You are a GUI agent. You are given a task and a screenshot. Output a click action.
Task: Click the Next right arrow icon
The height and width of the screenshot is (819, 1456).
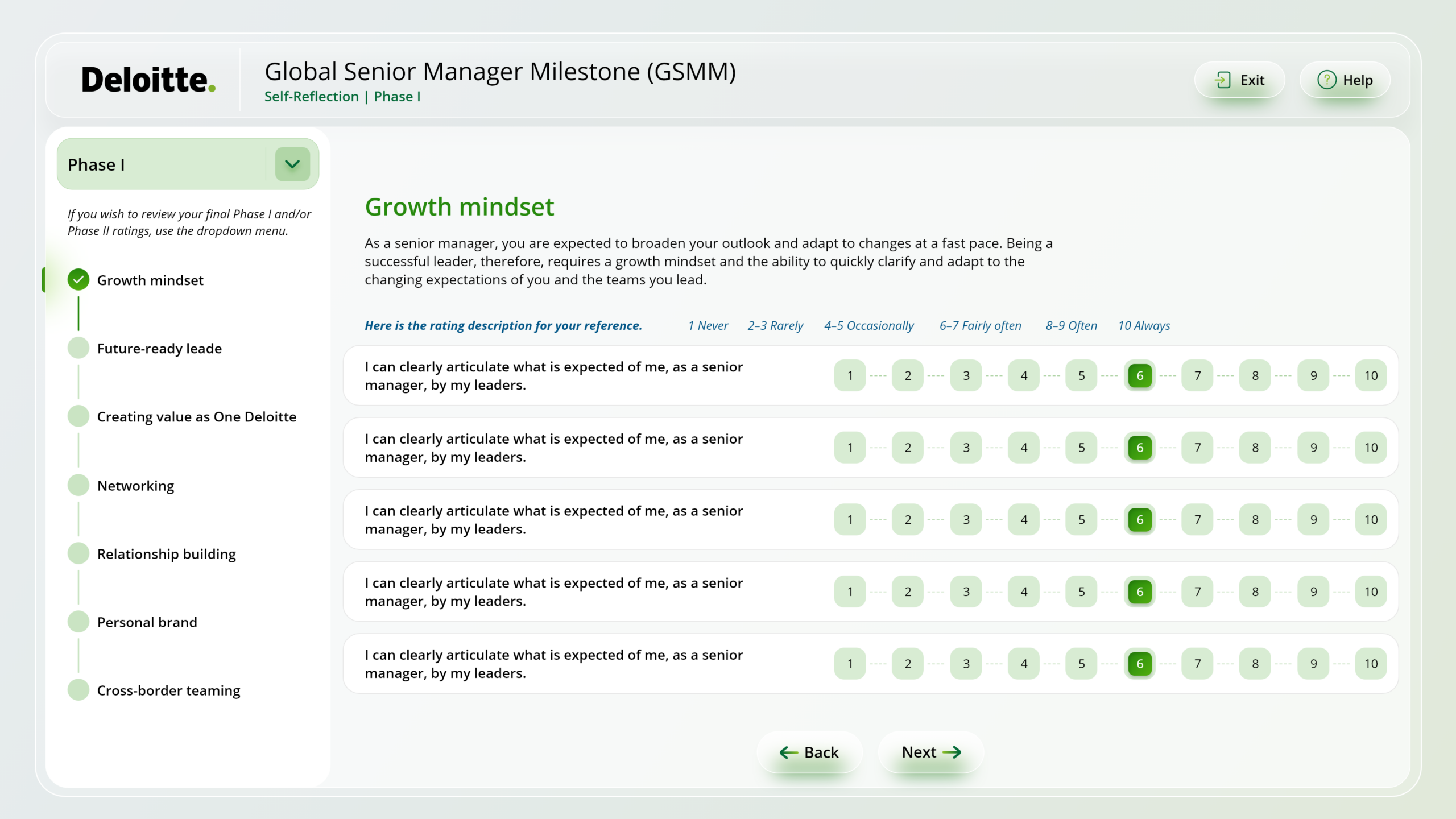tap(952, 752)
